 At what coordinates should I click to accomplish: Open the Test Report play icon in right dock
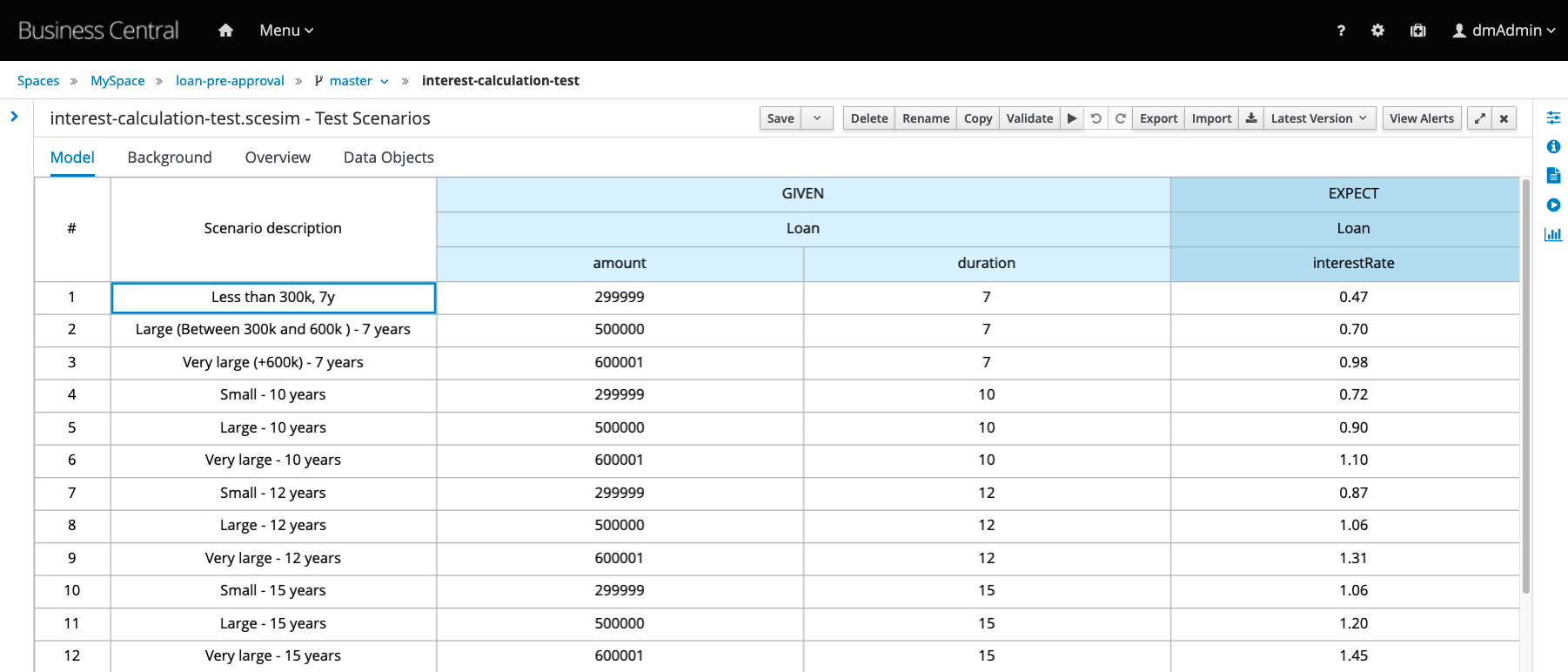click(1553, 205)
